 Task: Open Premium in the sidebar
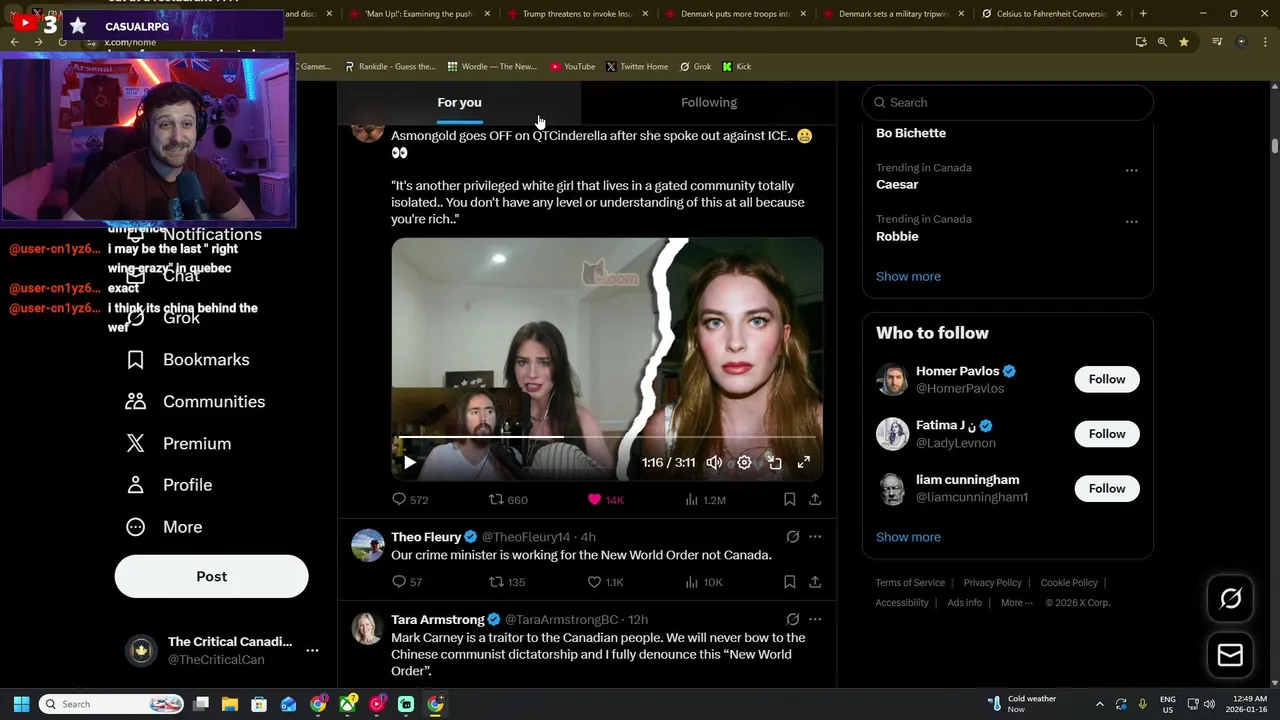[x=178, y=444]
